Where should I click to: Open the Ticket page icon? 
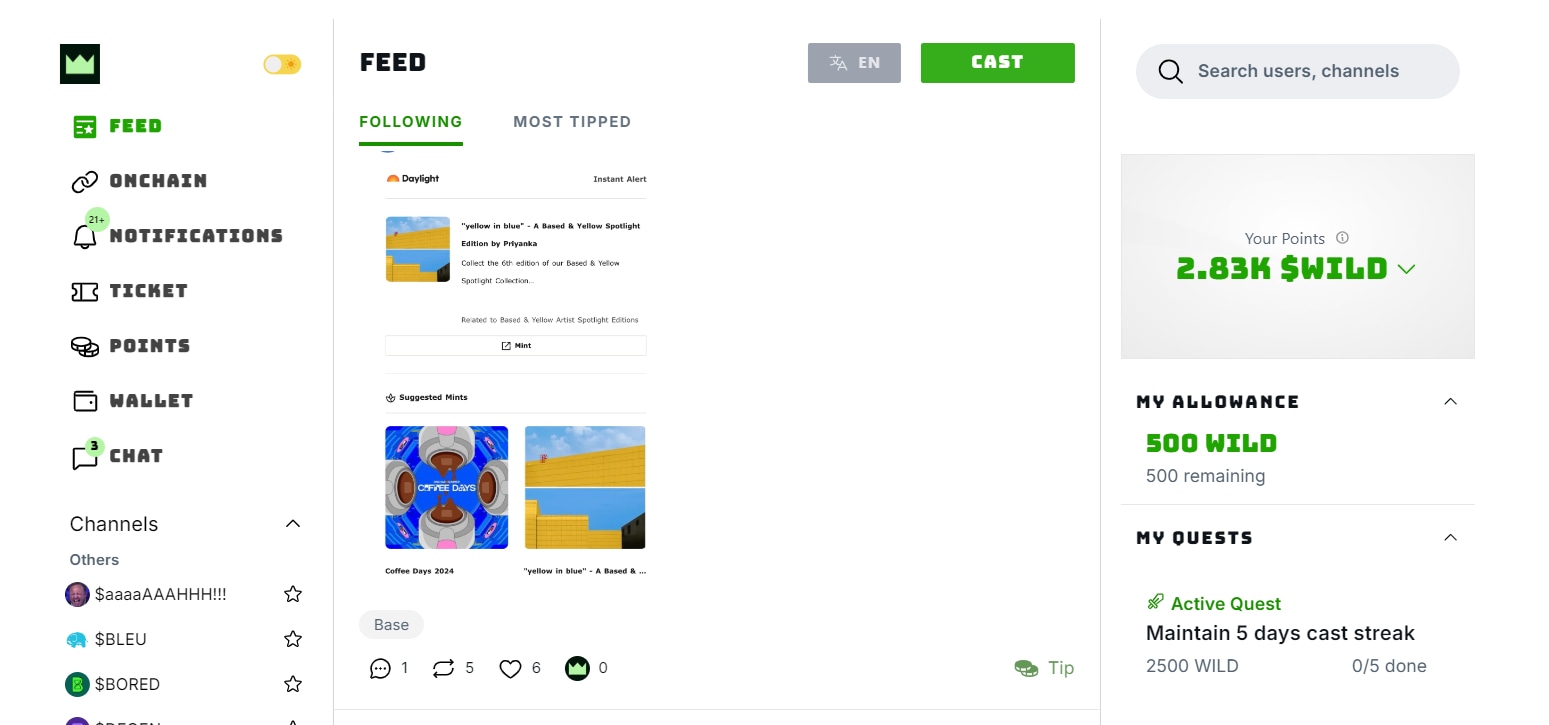point(85,291)
